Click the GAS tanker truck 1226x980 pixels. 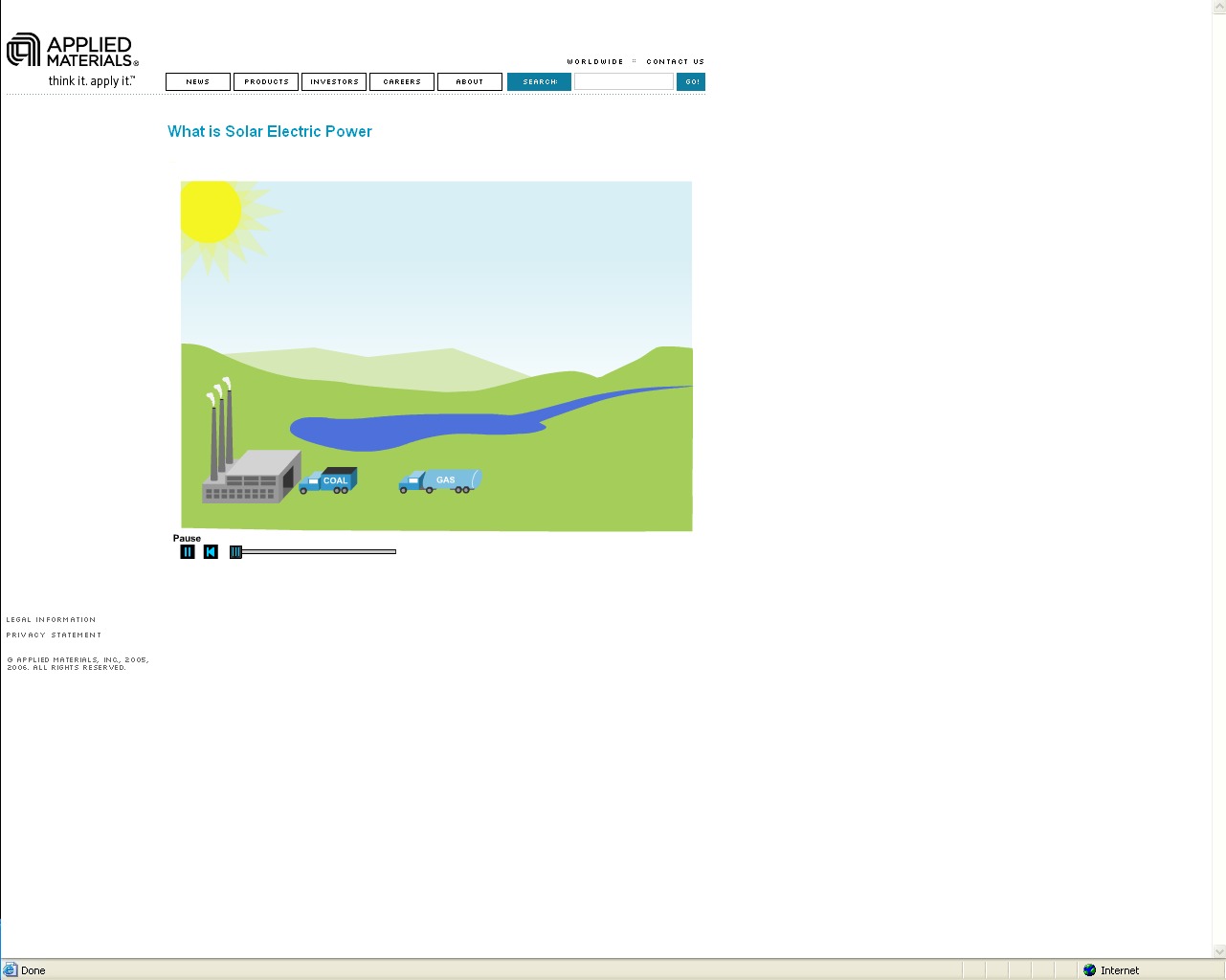pos(441,481)
